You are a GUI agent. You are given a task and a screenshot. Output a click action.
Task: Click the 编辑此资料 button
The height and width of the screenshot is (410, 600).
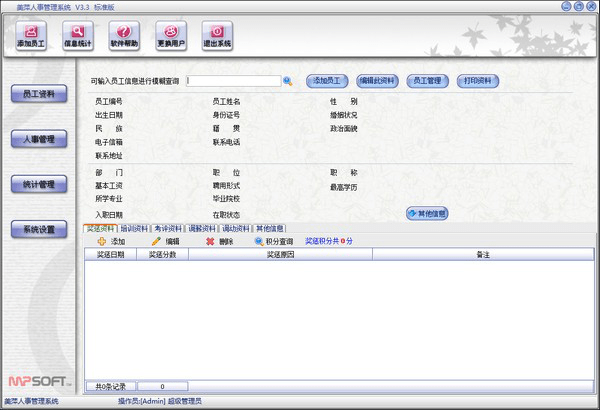[x=377, y=81]
